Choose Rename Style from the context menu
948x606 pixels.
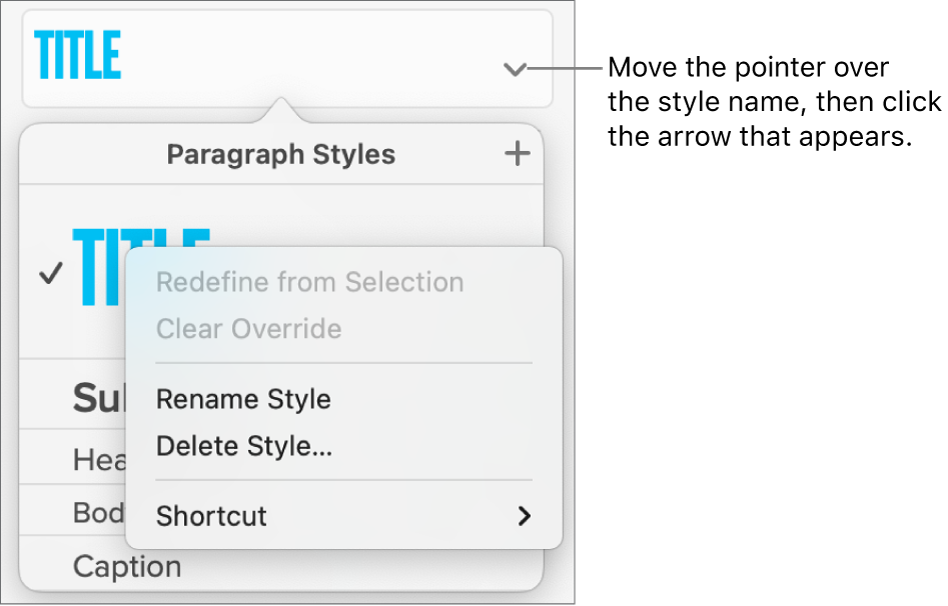click(243, 399)
